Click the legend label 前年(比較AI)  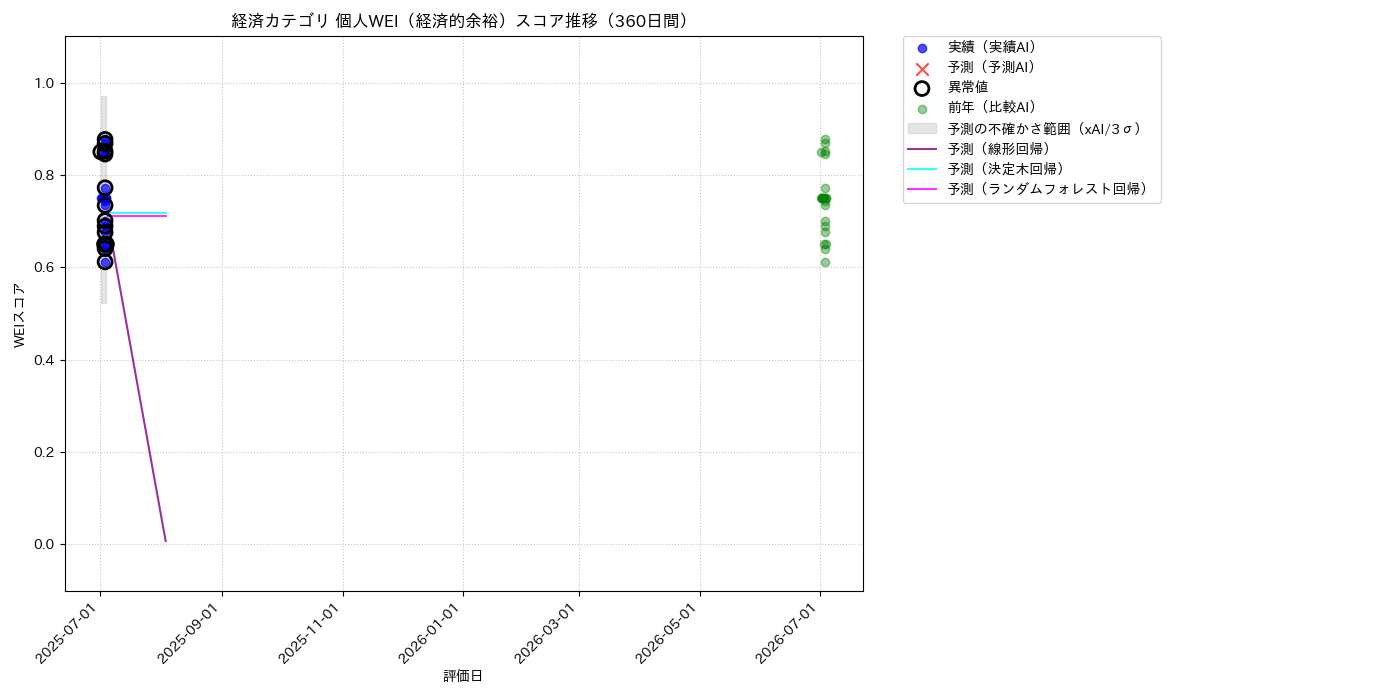[995, 108]
